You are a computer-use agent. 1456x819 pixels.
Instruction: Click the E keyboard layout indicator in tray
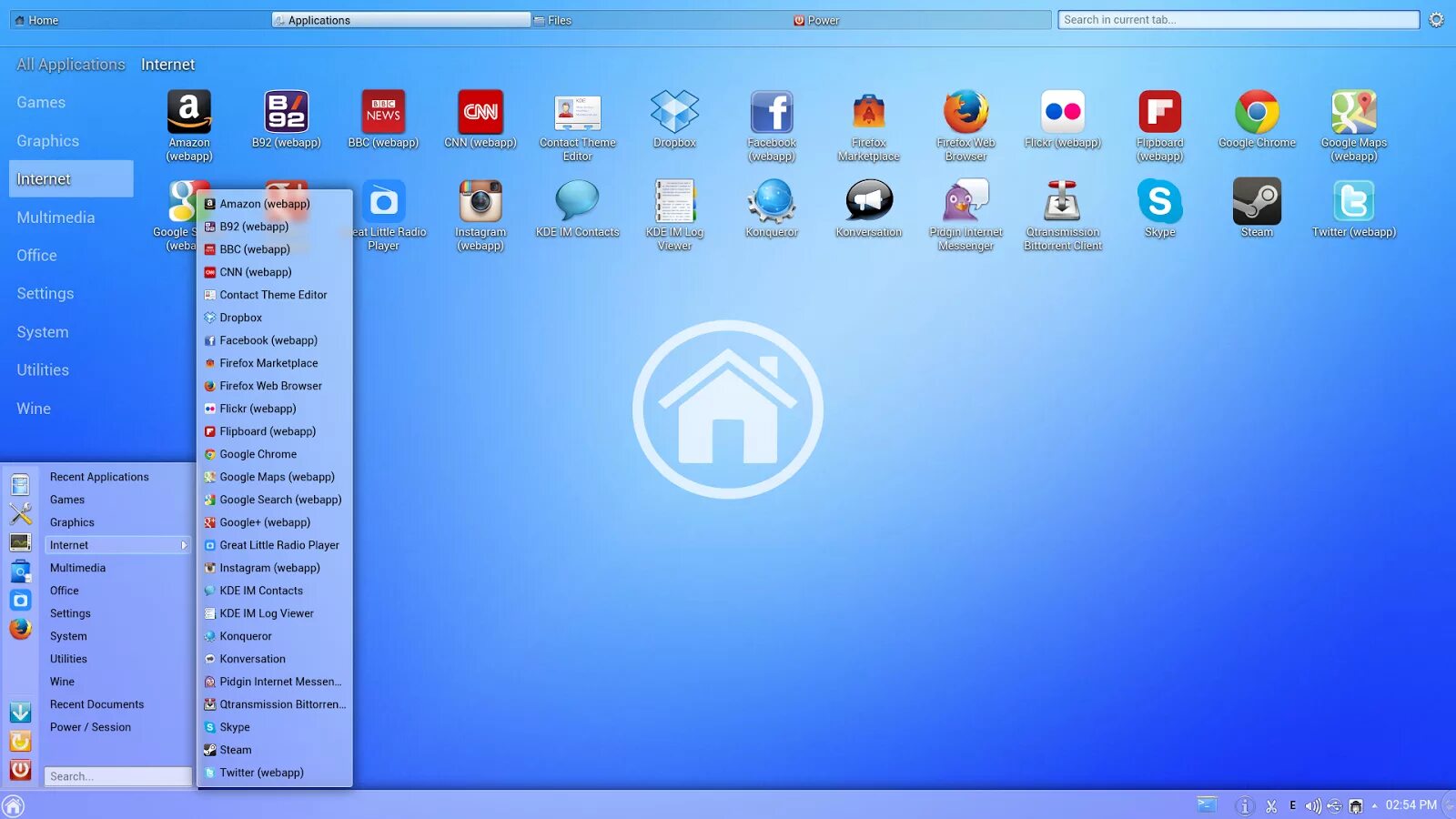pyautogui.click(x=1292, y=805)
